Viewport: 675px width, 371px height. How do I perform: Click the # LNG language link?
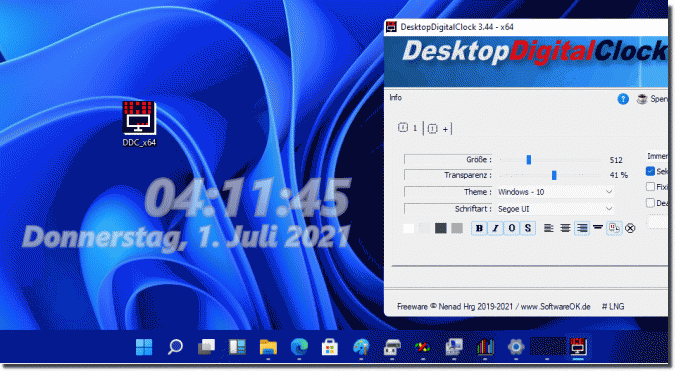(613, 306)
